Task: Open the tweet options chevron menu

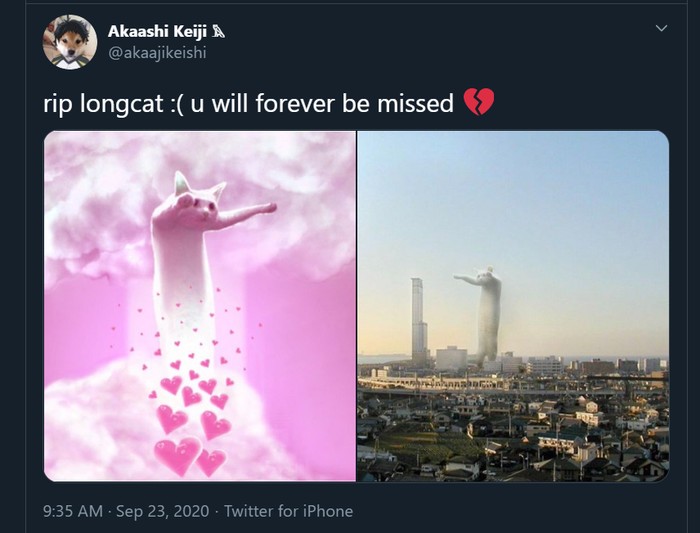Action: pos(660,30)
